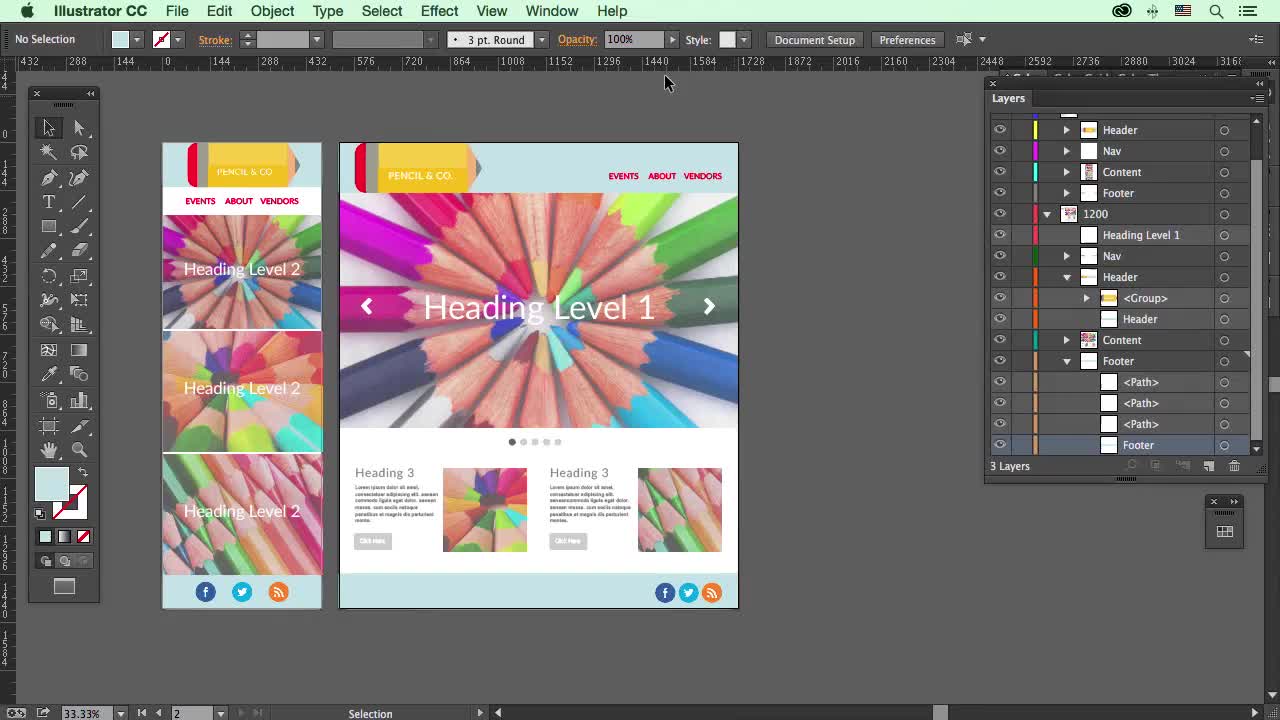Choose the Direct Selection tool
This screenshot has height=720, width=1280.
point(80,127)
